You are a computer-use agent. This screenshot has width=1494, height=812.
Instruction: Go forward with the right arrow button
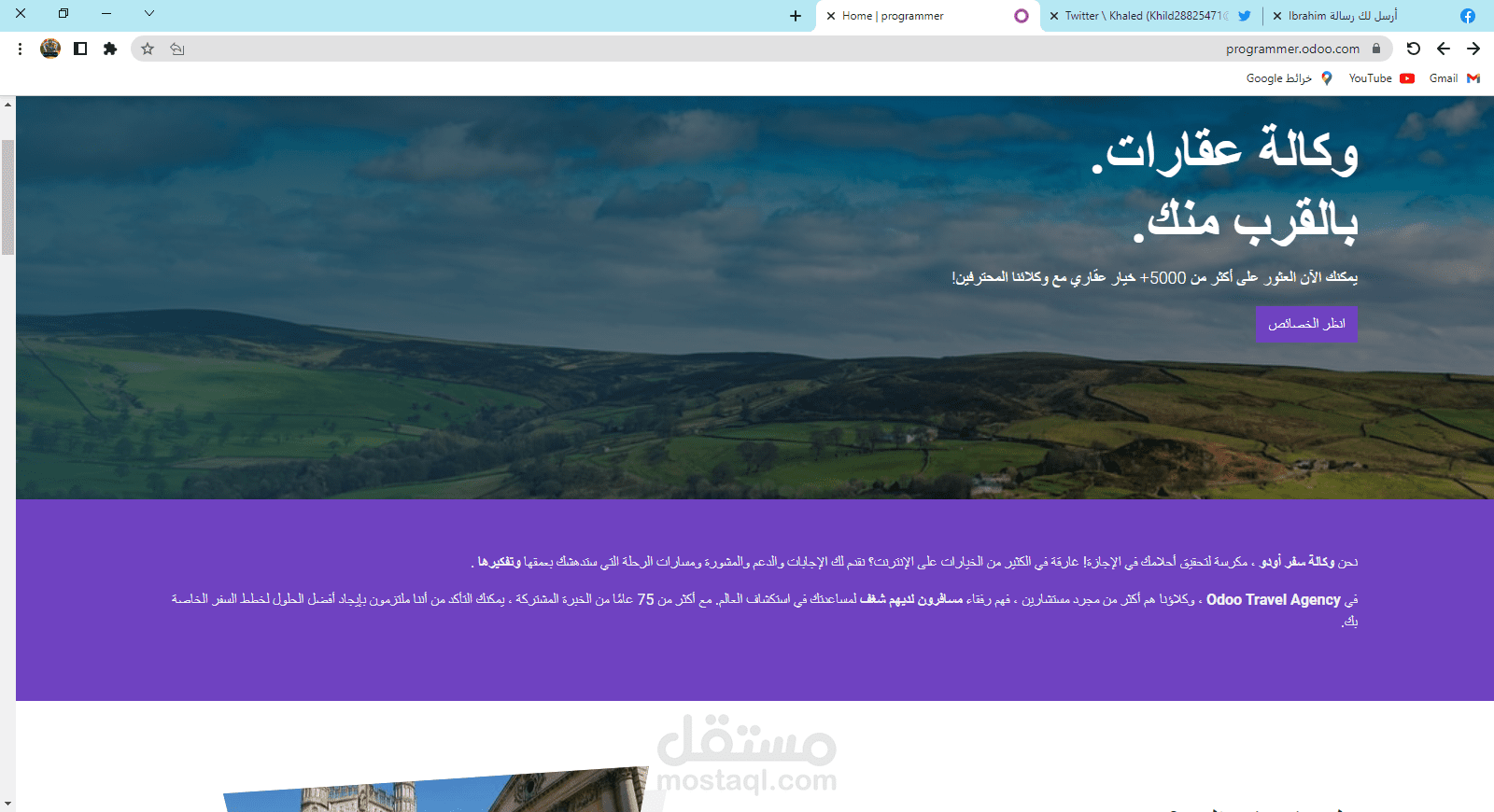pyautogui.click(x=1473, y=49)
